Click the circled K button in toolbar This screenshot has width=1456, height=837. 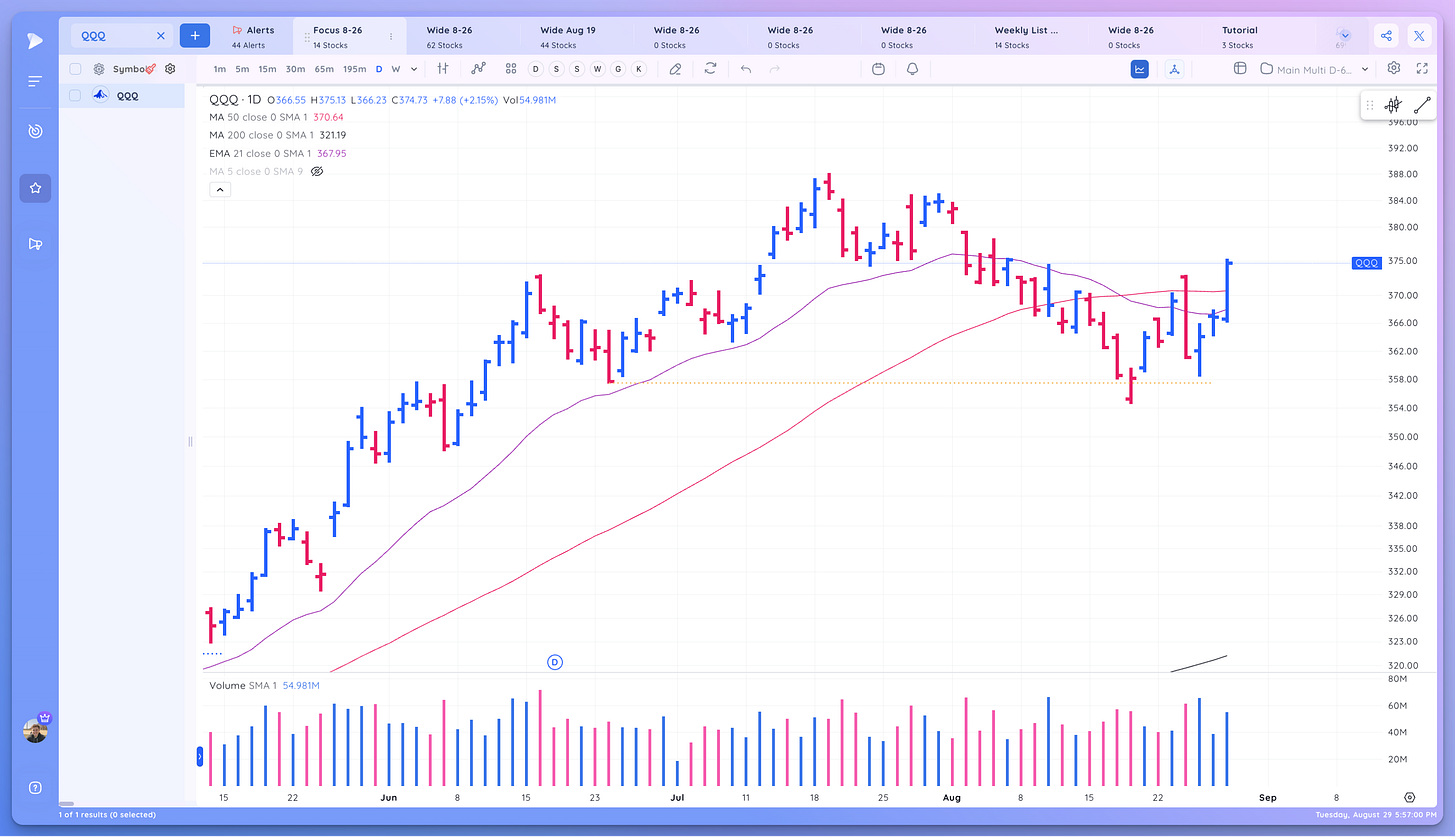[x=639, y=69]
